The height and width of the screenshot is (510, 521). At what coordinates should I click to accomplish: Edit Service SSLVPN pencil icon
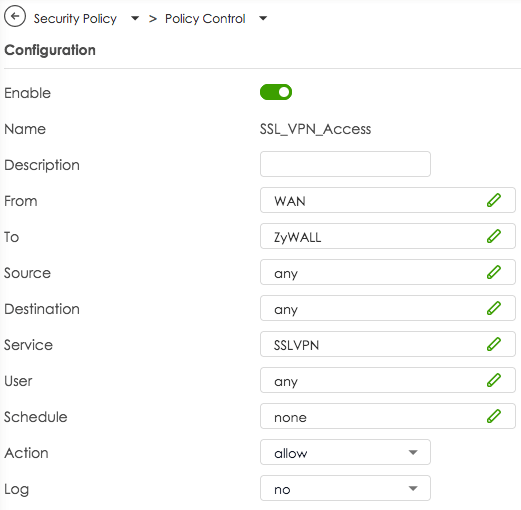click(494, 344)
